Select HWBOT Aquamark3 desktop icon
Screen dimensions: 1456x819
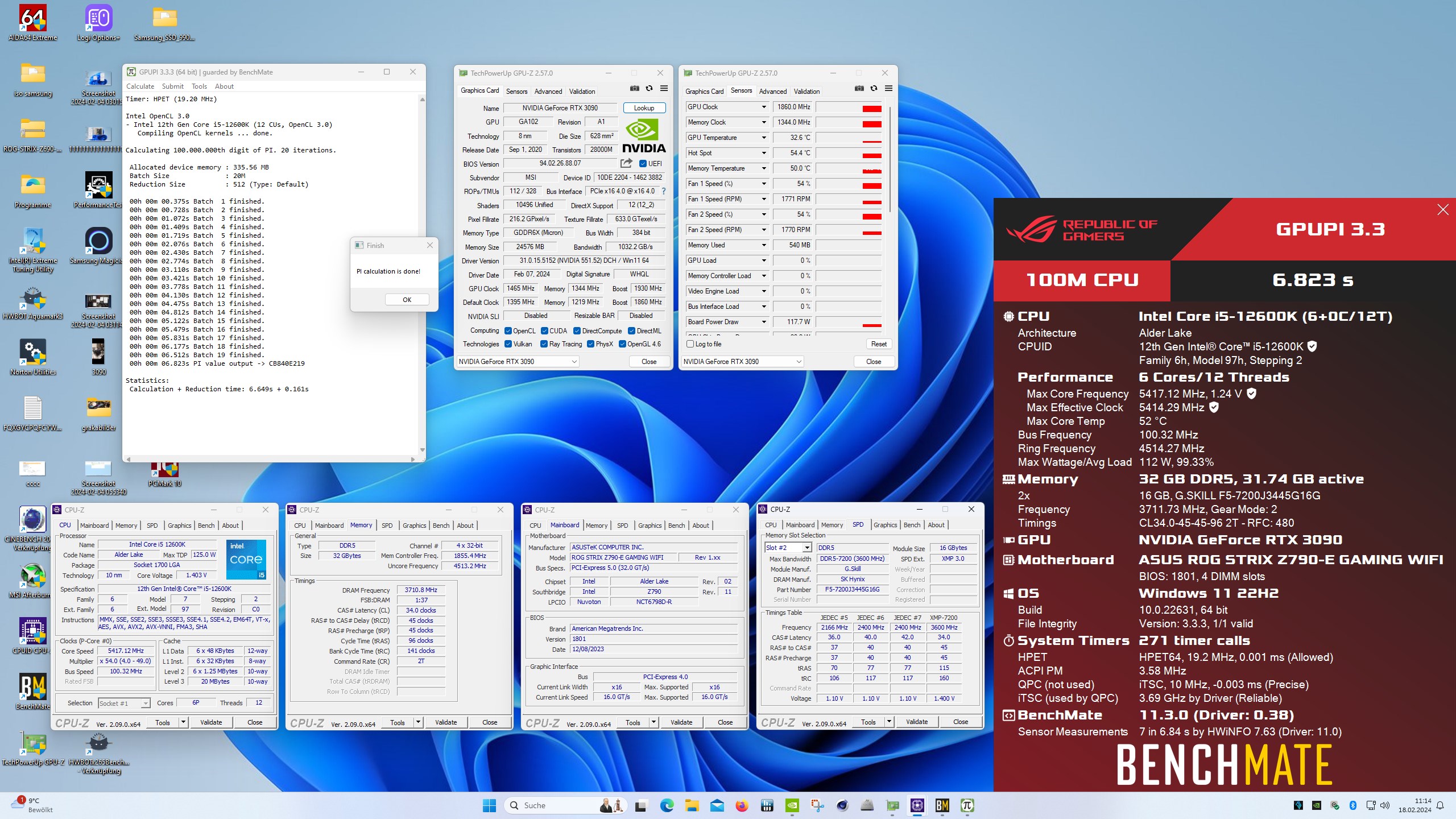click(x=33, y=301)
